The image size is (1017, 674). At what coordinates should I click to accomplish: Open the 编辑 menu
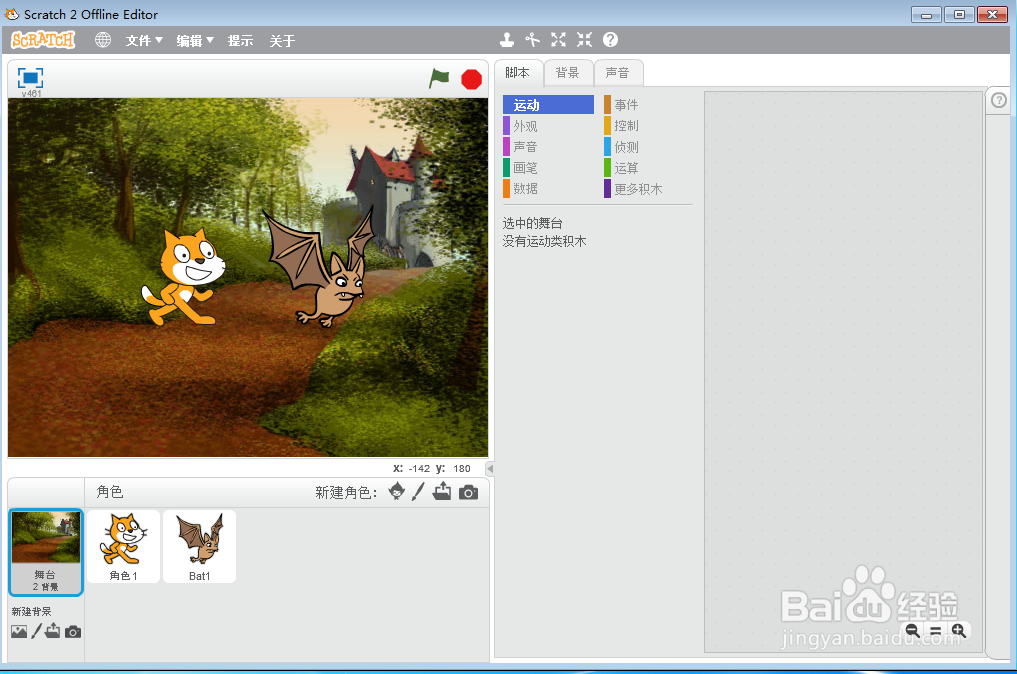195,41
